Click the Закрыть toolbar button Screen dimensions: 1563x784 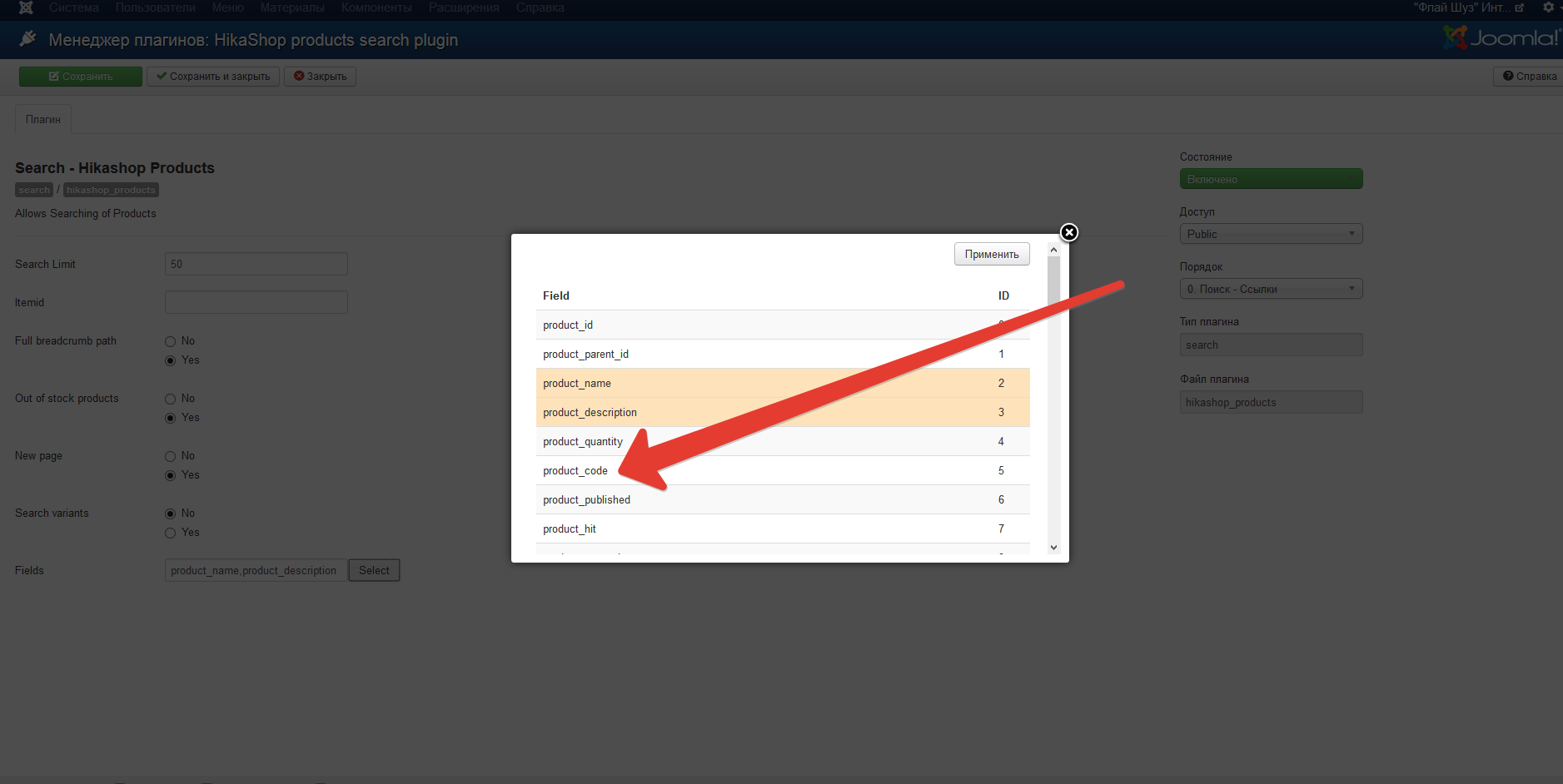coord(321,77)
